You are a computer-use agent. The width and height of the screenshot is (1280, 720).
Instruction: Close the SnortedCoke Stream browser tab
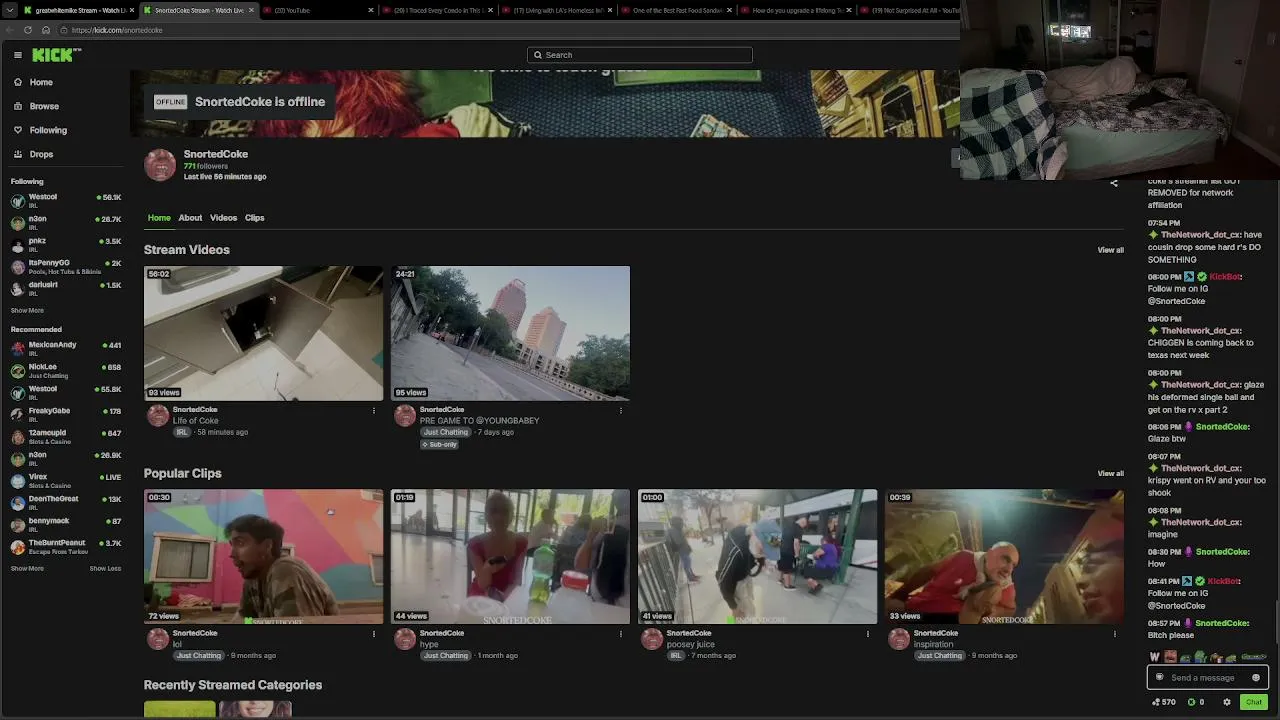(251, 10)
